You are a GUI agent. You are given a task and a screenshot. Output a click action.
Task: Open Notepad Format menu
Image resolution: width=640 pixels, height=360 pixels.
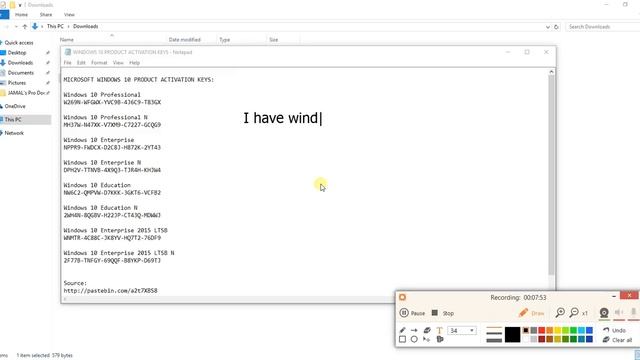point(99,63)
